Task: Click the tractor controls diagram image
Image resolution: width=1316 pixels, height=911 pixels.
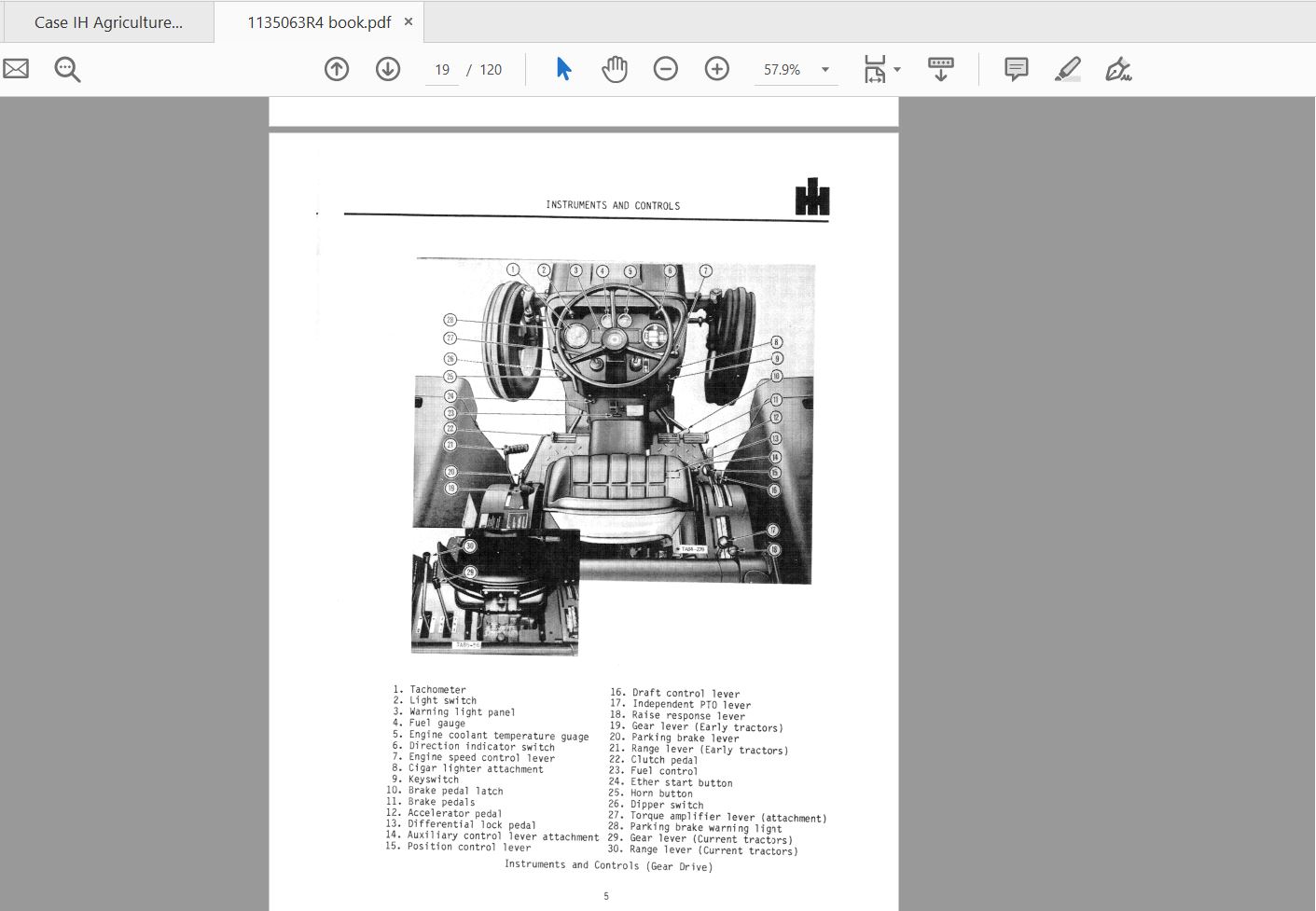Action: pyautogui.click(x=613, y=458)
